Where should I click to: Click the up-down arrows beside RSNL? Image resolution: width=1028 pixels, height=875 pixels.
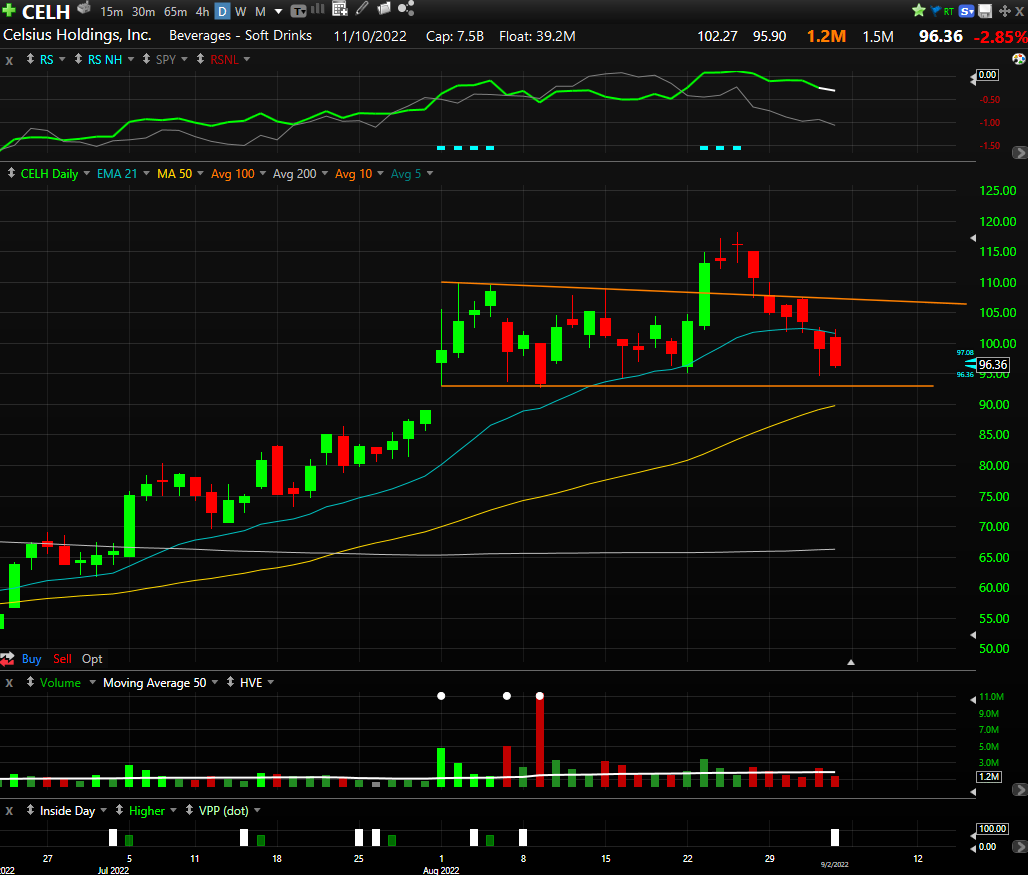pos(201,59)
